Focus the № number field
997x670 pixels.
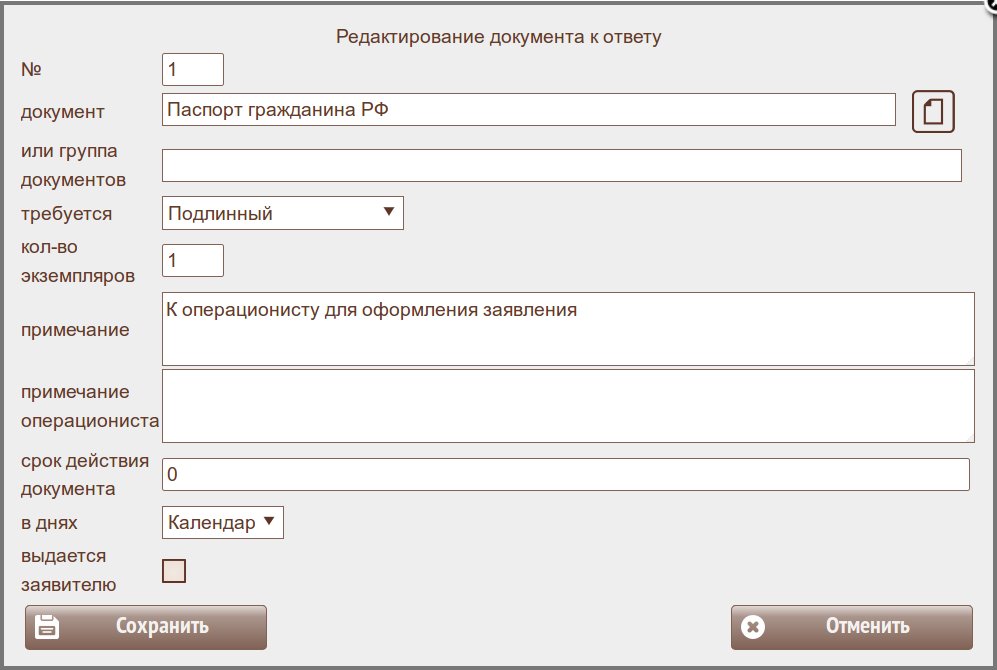[192, 70]
